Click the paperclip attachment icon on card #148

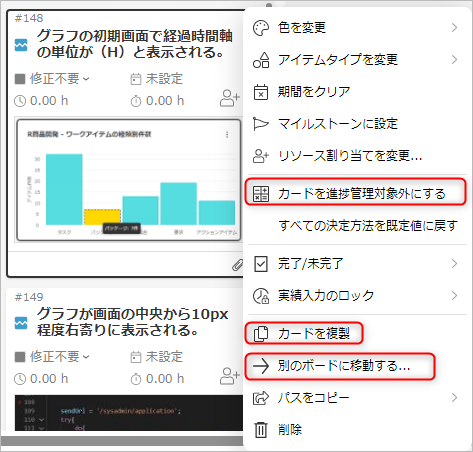click(237, 265)
